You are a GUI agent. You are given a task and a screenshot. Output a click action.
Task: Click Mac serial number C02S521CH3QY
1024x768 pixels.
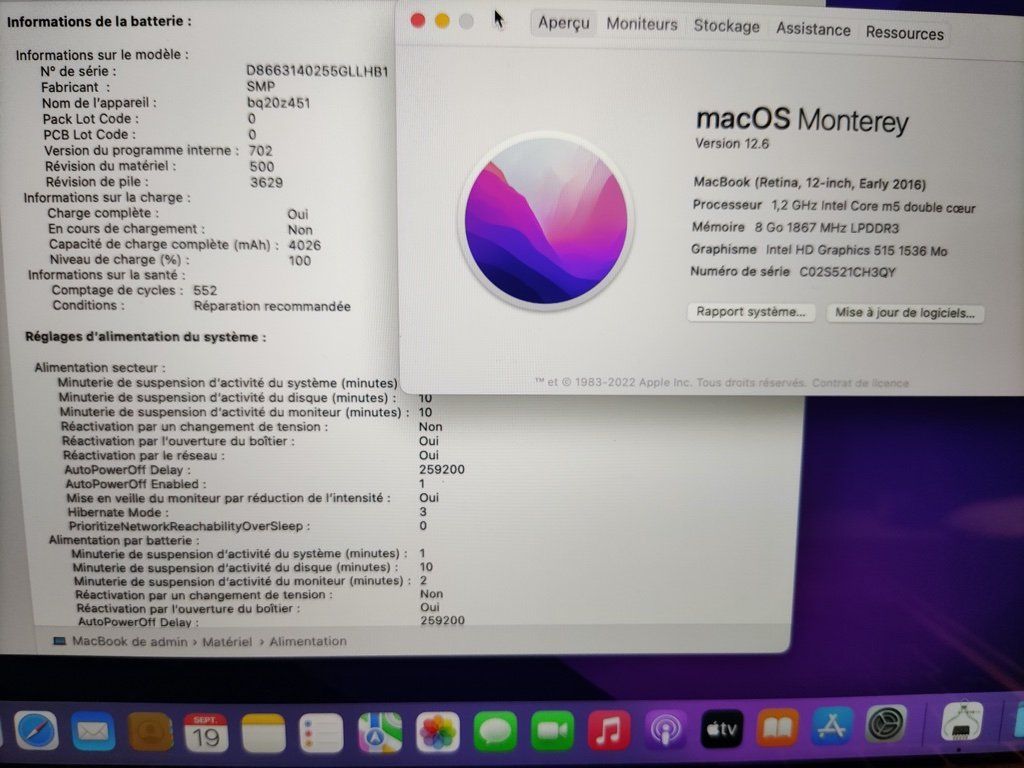[848, 272]
